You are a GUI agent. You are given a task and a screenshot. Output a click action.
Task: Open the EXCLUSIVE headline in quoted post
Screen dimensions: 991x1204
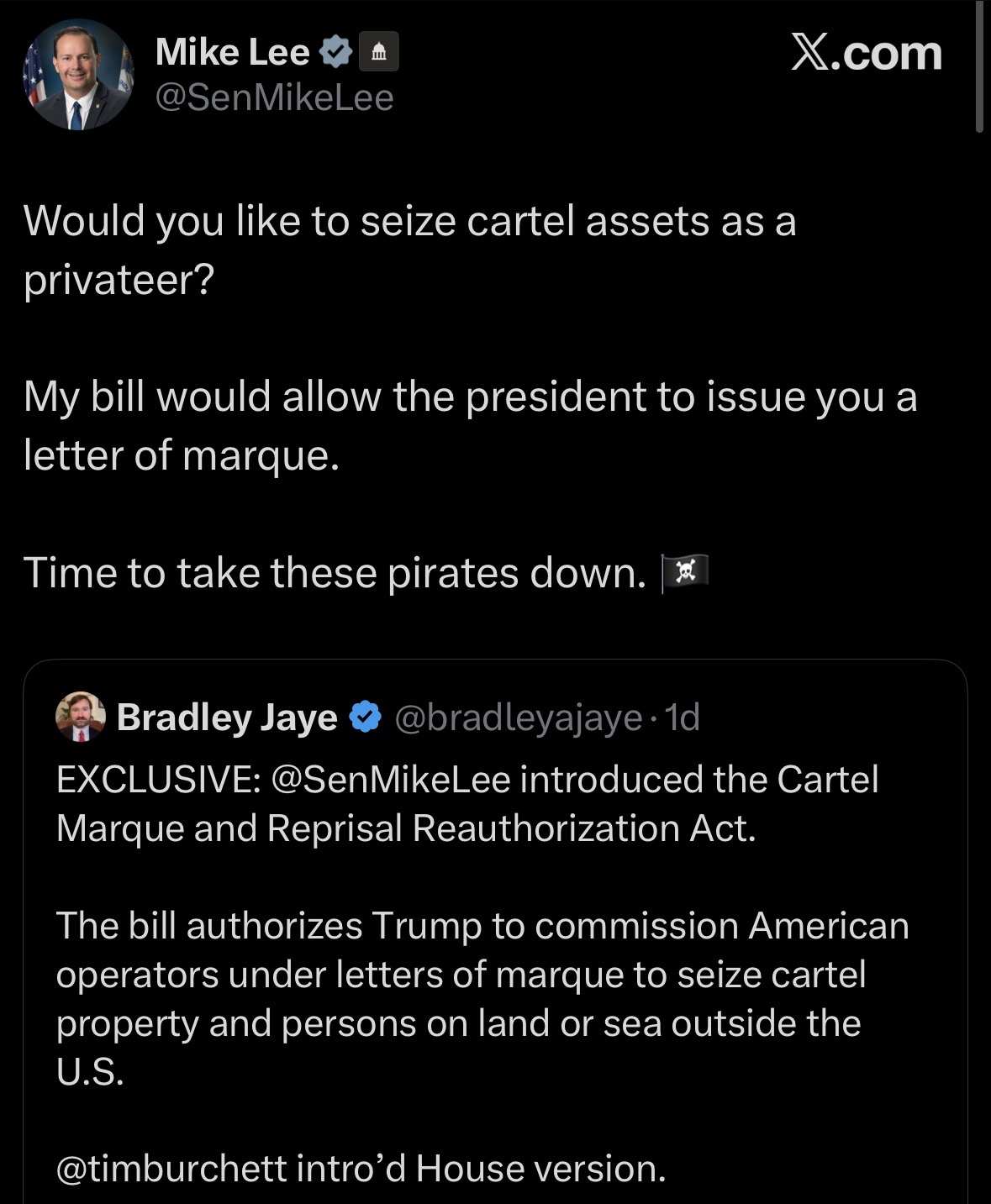467,804
